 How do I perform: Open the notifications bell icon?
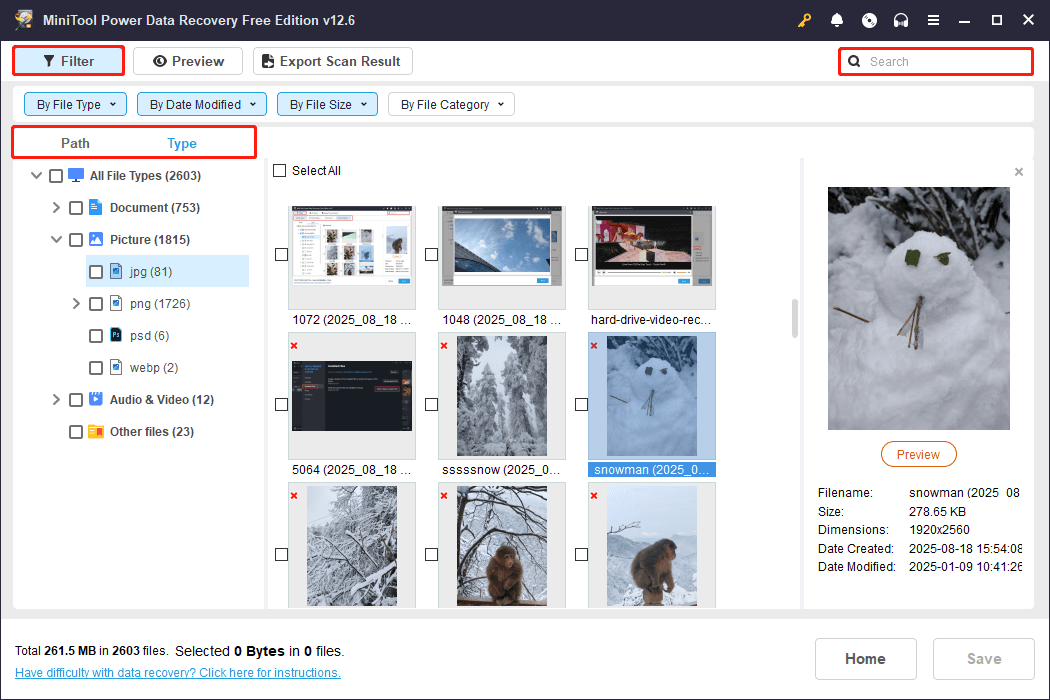tap(837, 20)
